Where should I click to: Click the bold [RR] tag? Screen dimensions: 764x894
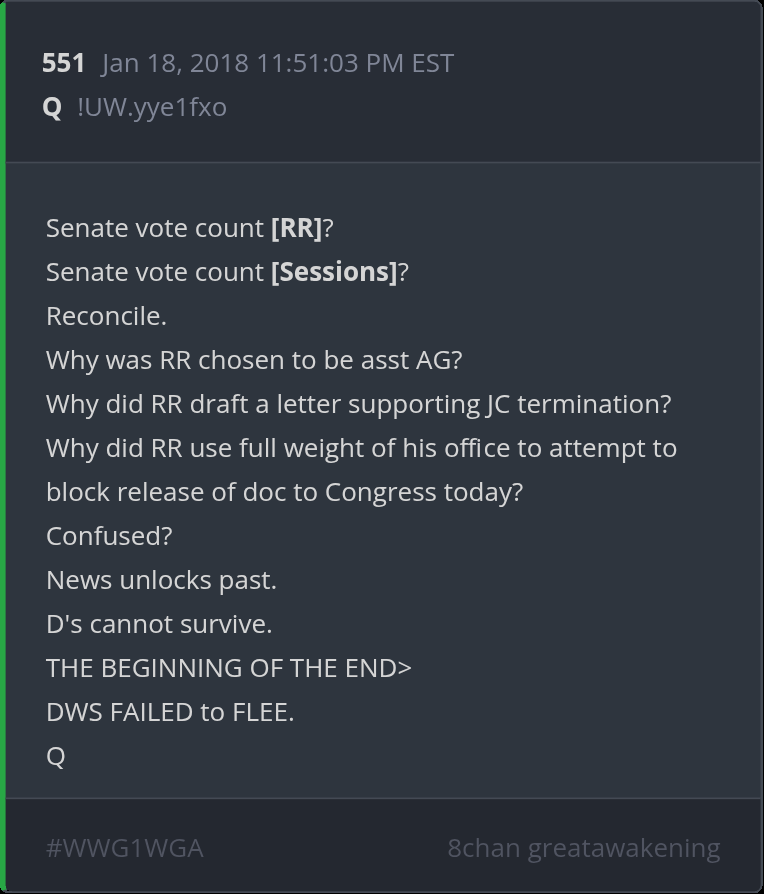[x=296, y=228]
